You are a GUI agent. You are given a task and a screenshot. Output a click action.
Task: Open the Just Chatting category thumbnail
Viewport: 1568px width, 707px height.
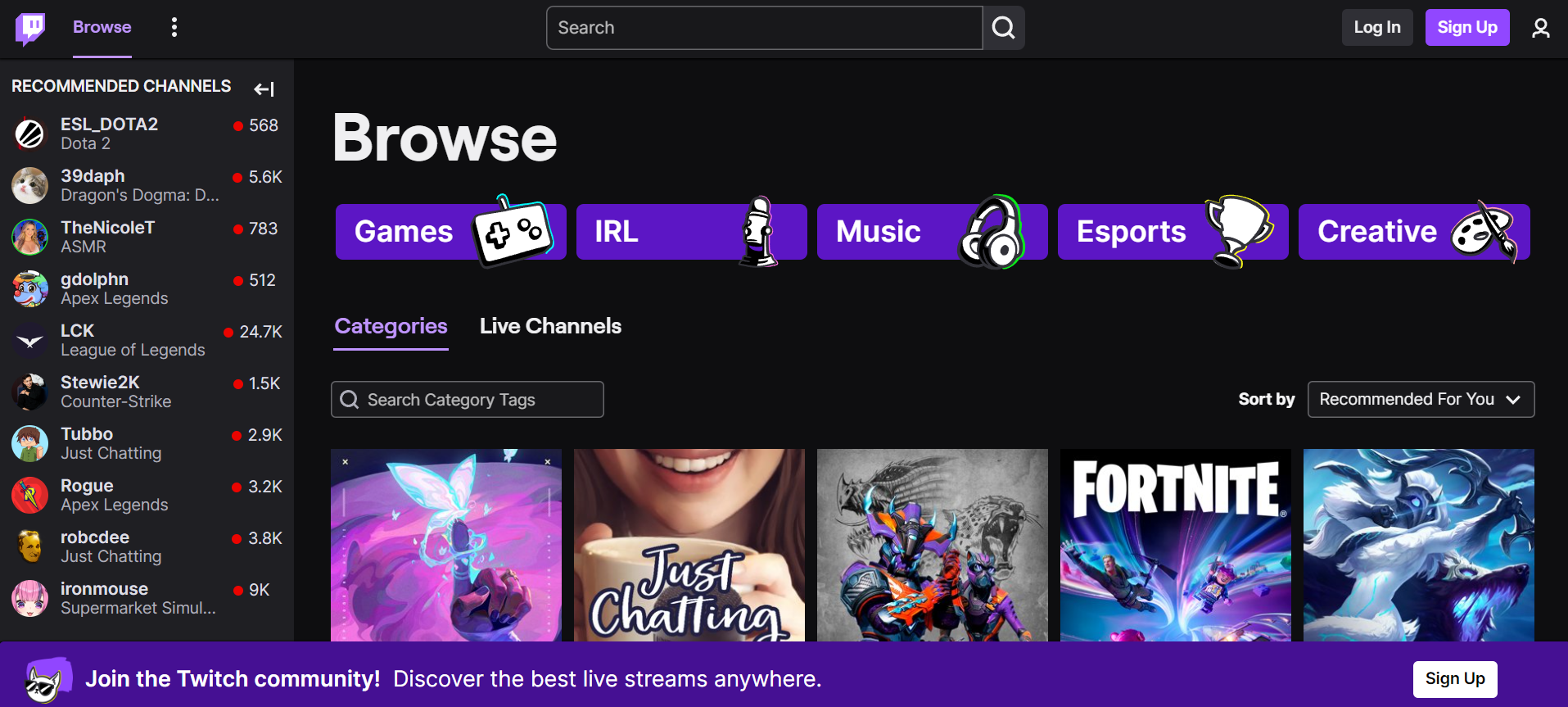tap(689, 545)
